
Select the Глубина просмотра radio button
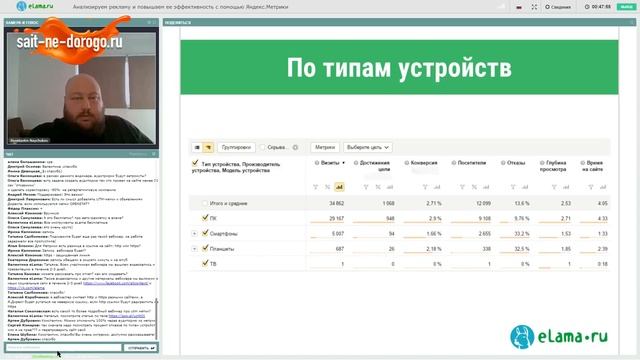[x=542, y=163]
